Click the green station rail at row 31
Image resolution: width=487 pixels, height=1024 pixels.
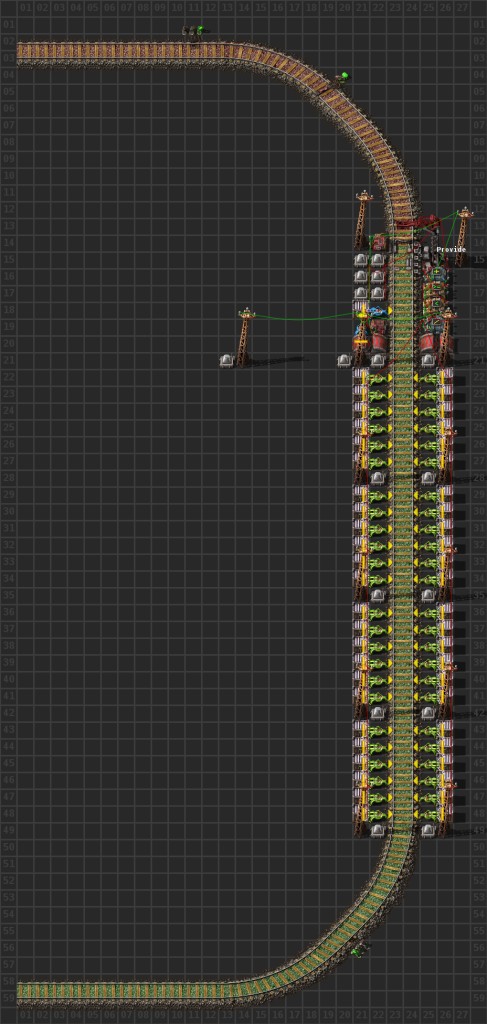click(403, 528)
